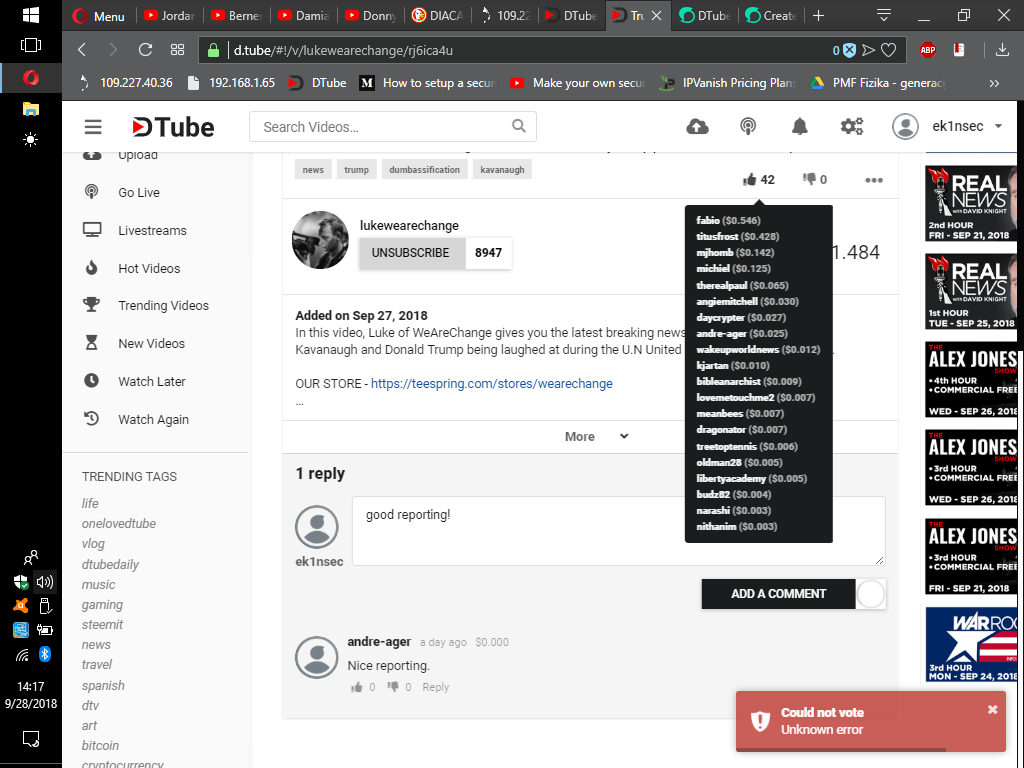Click ADD A COMMENT button
The image size is (1024, 768).
(x=778, y=594)
